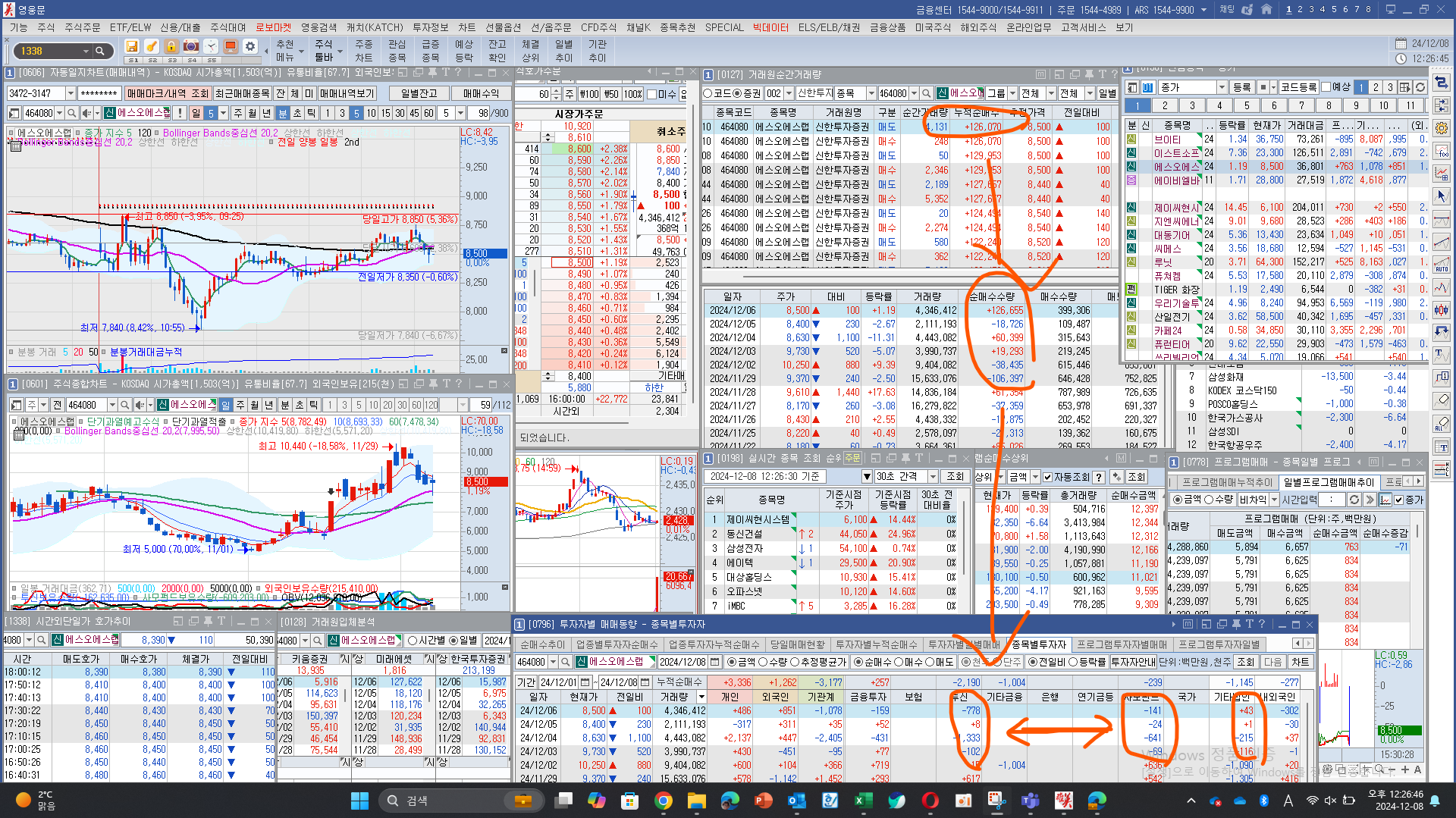Click the Windows Start button
The height and width of the screenshot is (818, 1456).
coord(359,801)
